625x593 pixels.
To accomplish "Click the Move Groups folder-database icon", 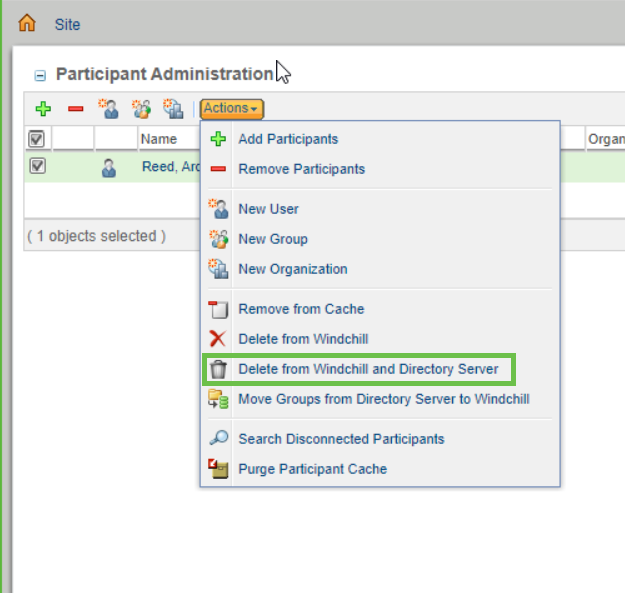I will (218, 399).
